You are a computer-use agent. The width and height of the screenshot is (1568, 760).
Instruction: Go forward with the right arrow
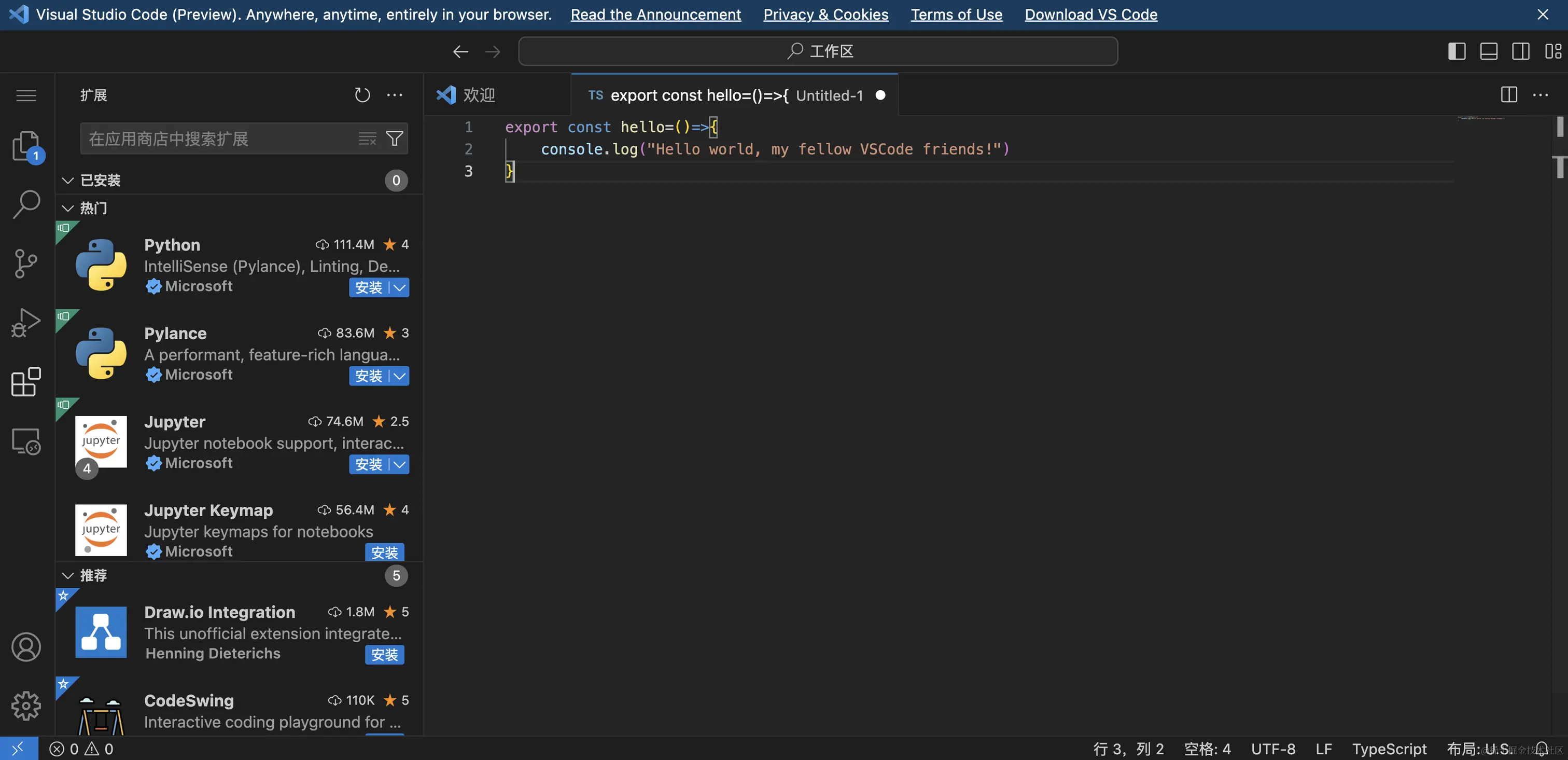[x=493, y=52]
